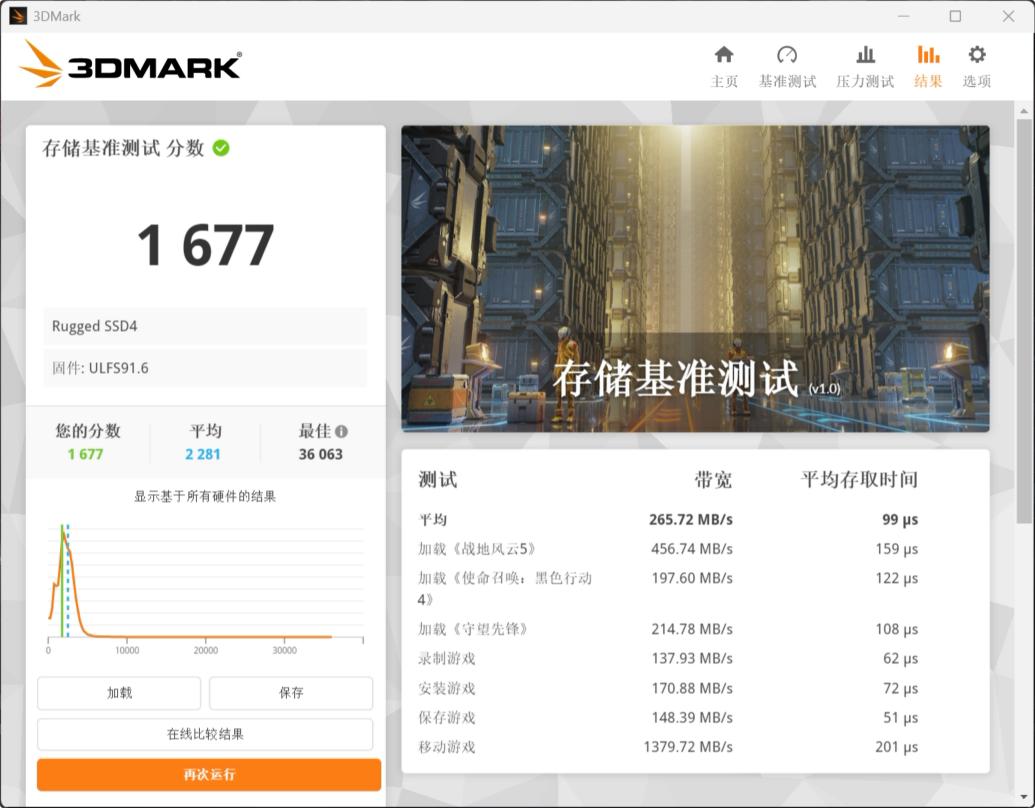1035x808 pixels.
Task: Open the 显示基于所有硬件的结果 filter
Action: 207,497
